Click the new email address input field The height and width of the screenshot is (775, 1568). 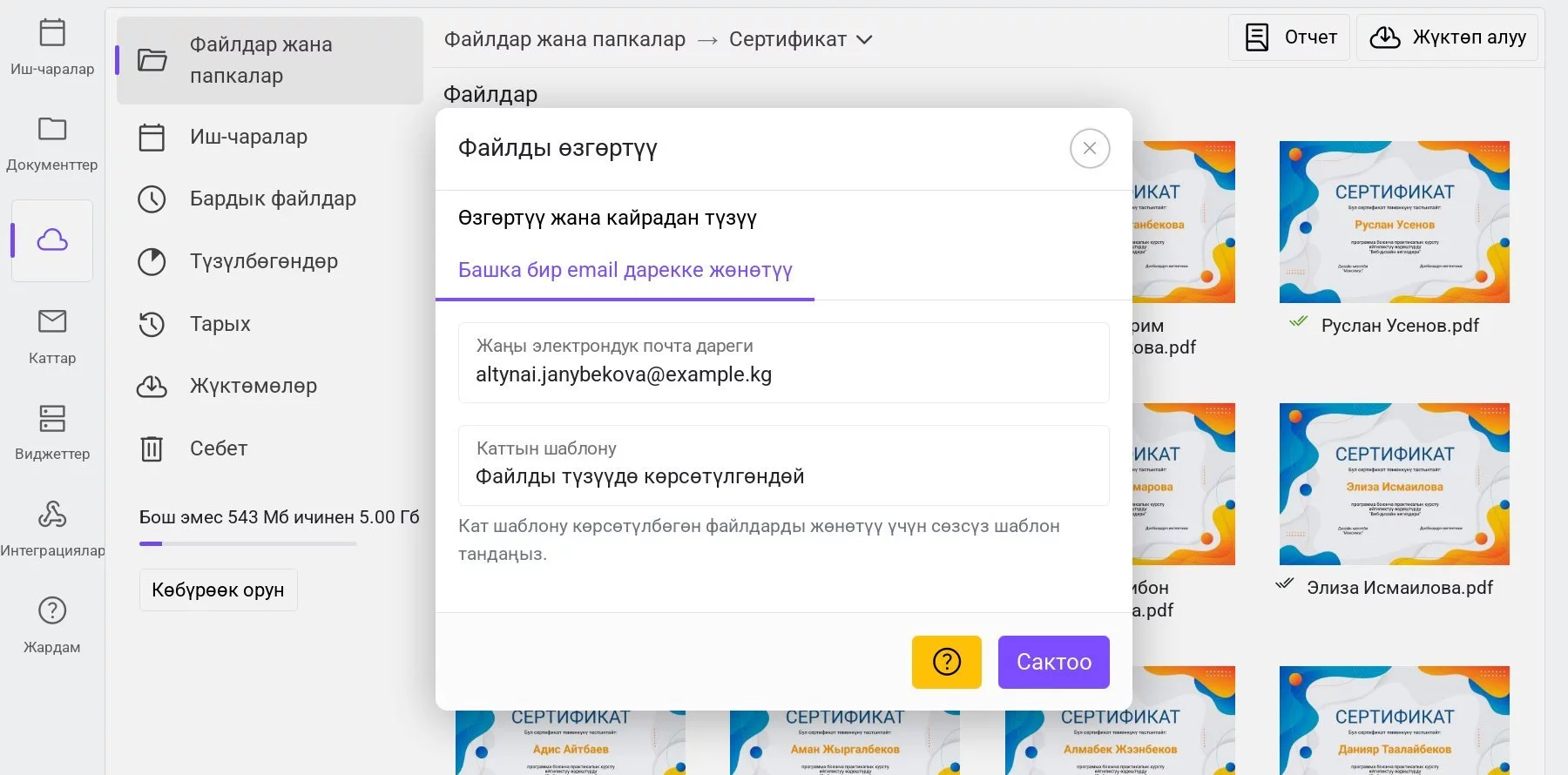point(784,362)
